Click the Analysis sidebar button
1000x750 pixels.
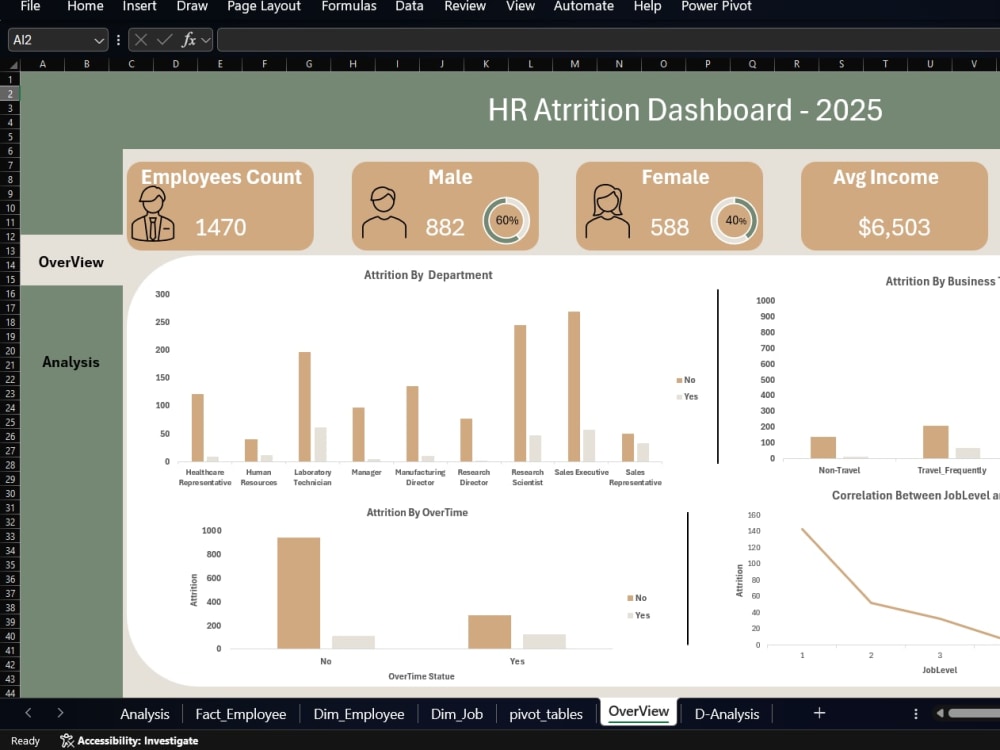tap(71, 362)
